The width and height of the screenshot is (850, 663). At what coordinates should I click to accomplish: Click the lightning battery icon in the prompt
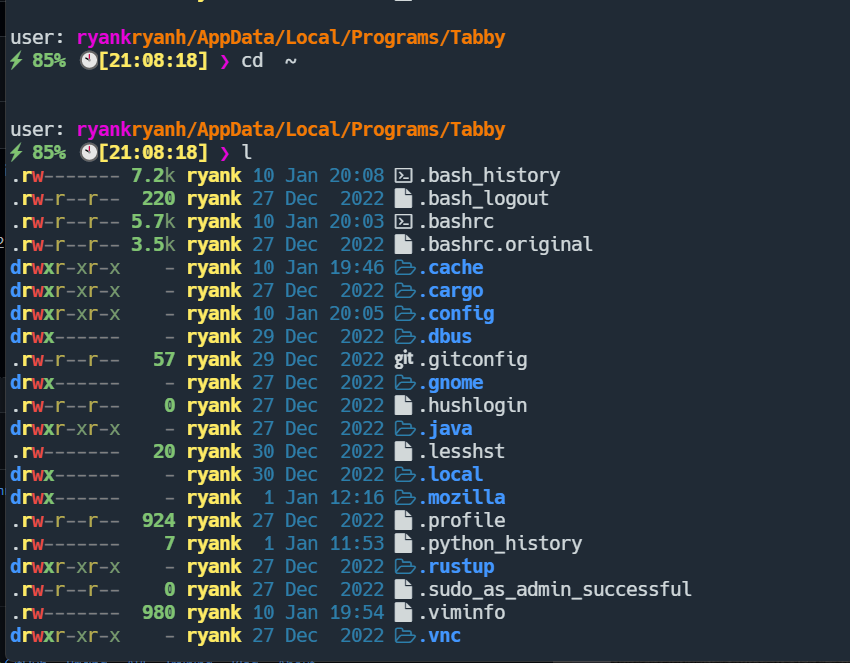[x=14, y=152]
